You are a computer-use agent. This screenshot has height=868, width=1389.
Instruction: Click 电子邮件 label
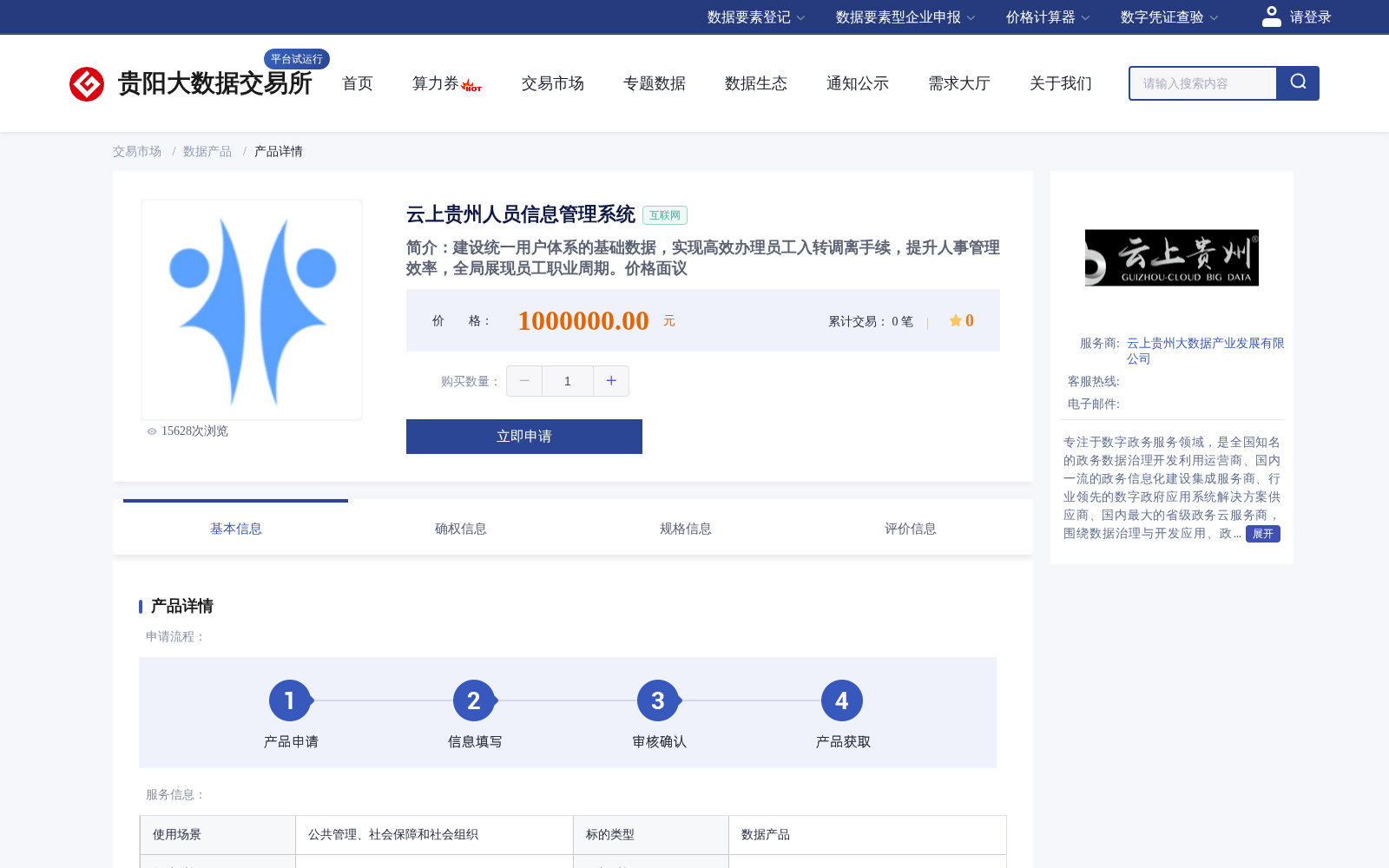pyautogui.click(x=1094, y=404)
